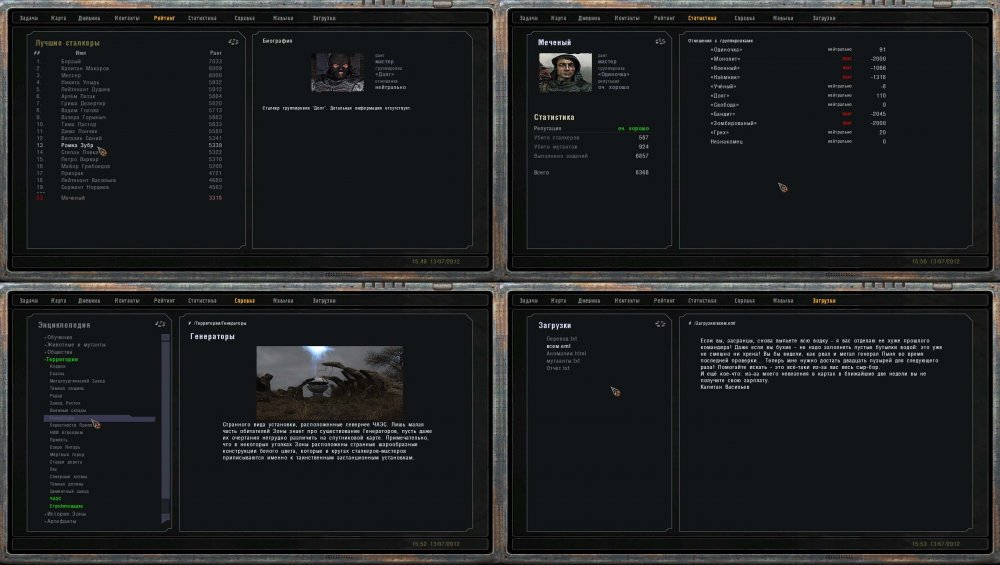Select highlighted Загрузки tab in downloads screen
This screenshot has height=565, width=1000.
824,300
